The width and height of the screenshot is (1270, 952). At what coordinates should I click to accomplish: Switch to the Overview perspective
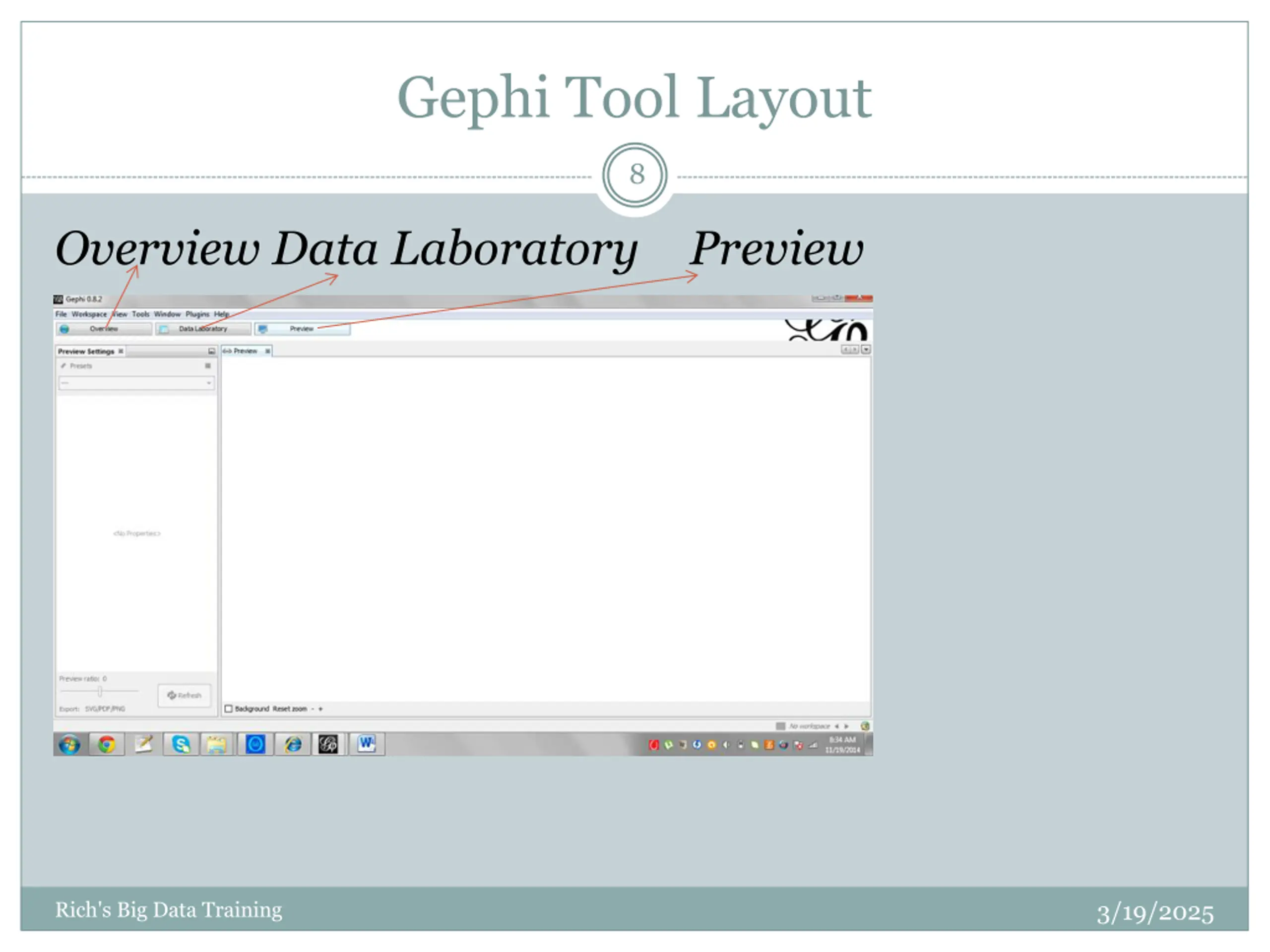click(104, 329)
